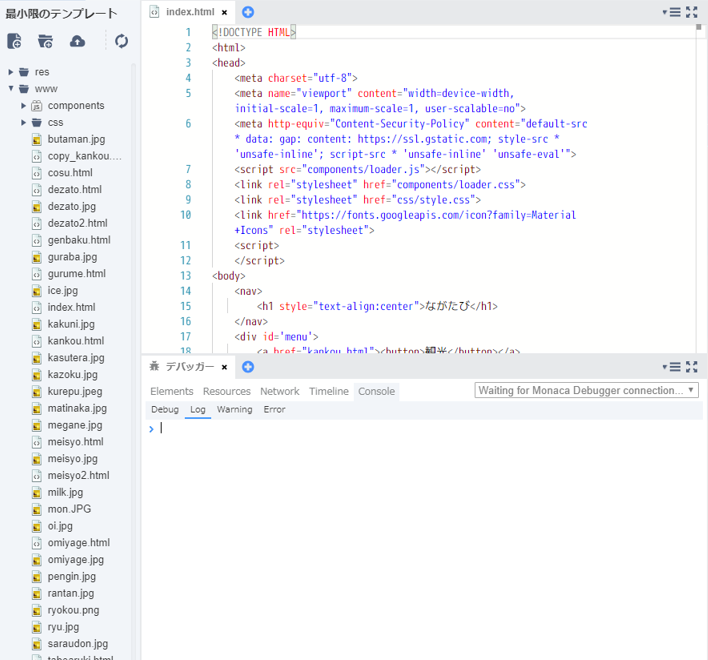Image resolution: width=708 pixels, height=660 pixels.
Task: Select the デバッガー panel tab
Action: 190,367
